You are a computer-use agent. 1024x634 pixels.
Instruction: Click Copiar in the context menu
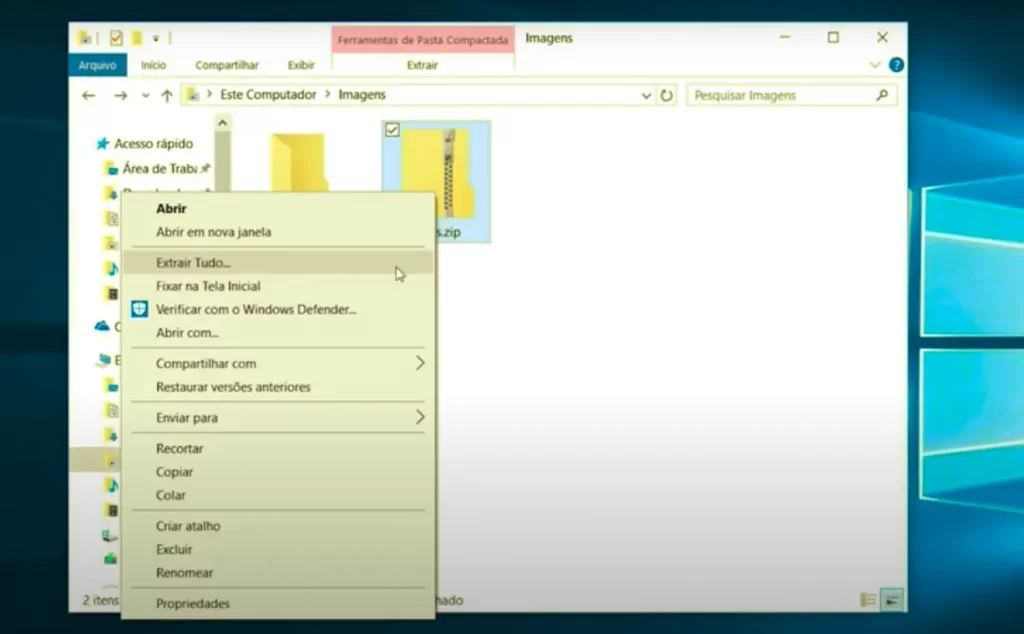coord(174,472)
